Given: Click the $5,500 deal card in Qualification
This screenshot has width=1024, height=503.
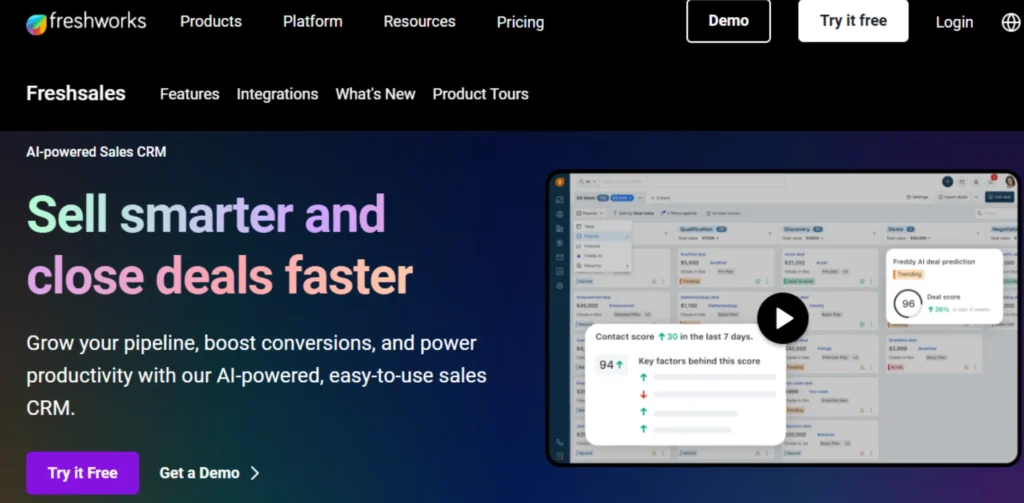Looking at the screenshot, I should click(x=726, y=268).
